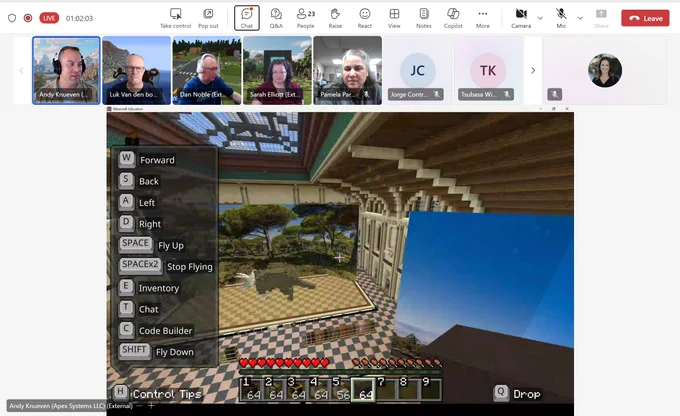Expand the camera options dropdown arrow
Screen dimensions: 680x416
pyautogui.click(x=540, y=18)
